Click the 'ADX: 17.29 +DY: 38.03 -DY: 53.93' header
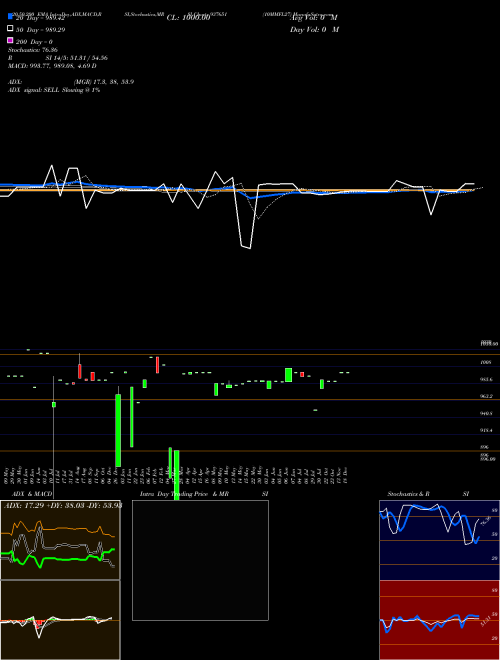Image resolution: width=500 pixels, height=660 pixels. [63, 505]
